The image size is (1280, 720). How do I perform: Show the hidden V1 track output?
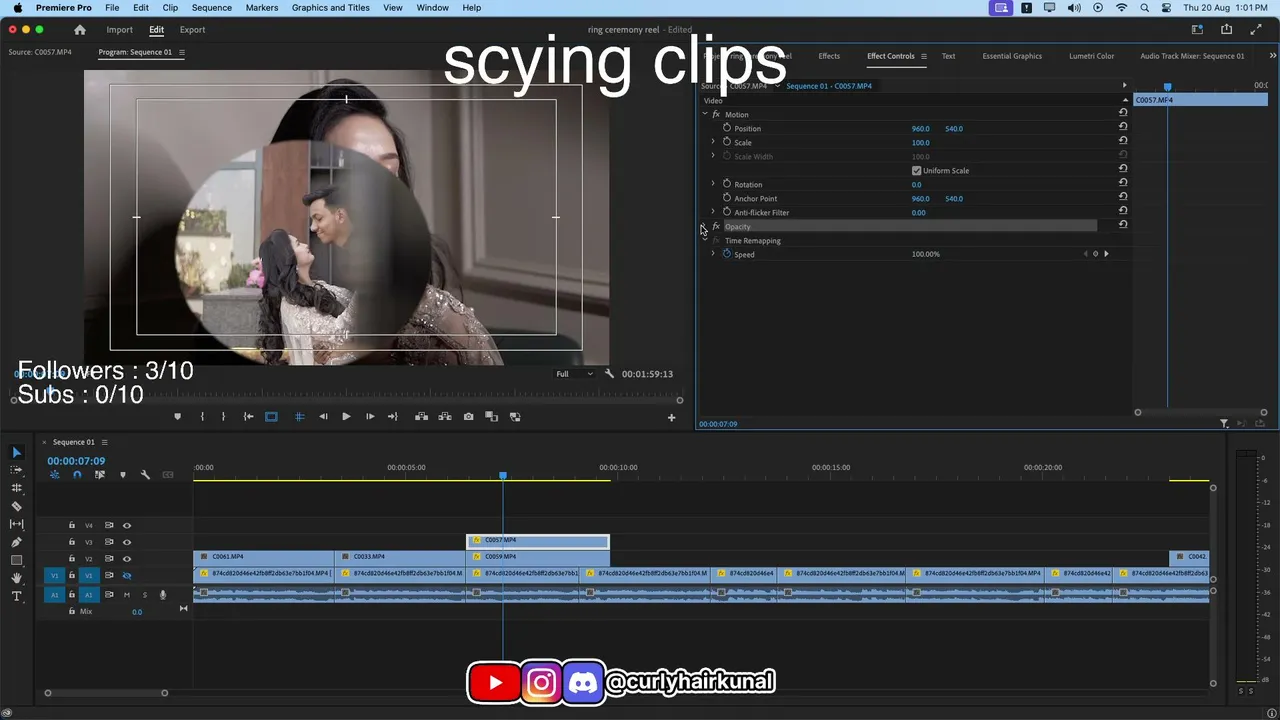pos(127,576)
